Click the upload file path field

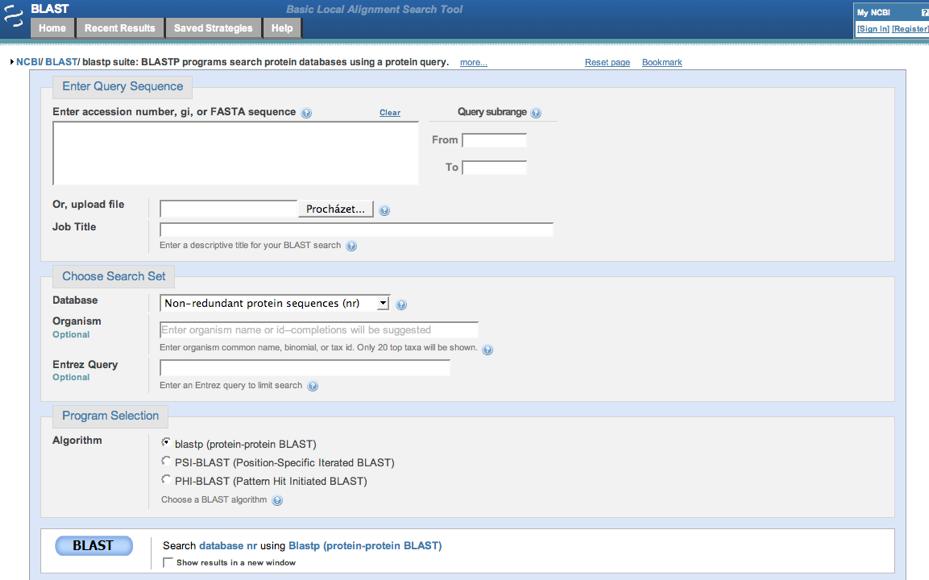[x=229, y=209]
